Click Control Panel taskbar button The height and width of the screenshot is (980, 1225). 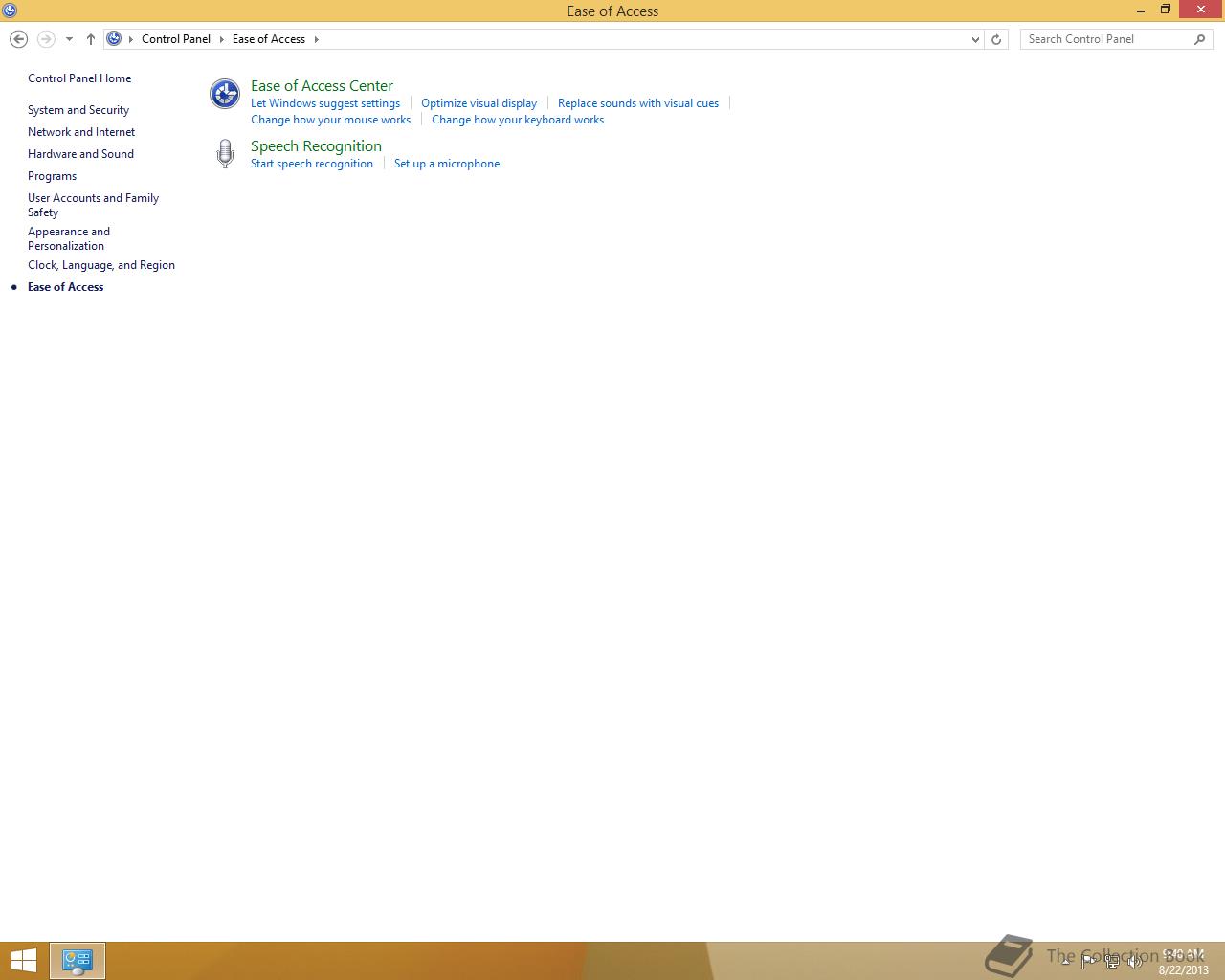click(x=78, y=961)
